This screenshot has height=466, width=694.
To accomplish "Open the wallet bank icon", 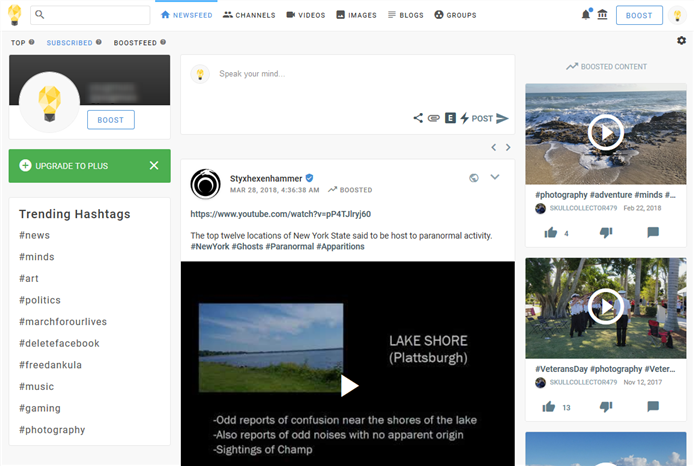I will point(601,15).
